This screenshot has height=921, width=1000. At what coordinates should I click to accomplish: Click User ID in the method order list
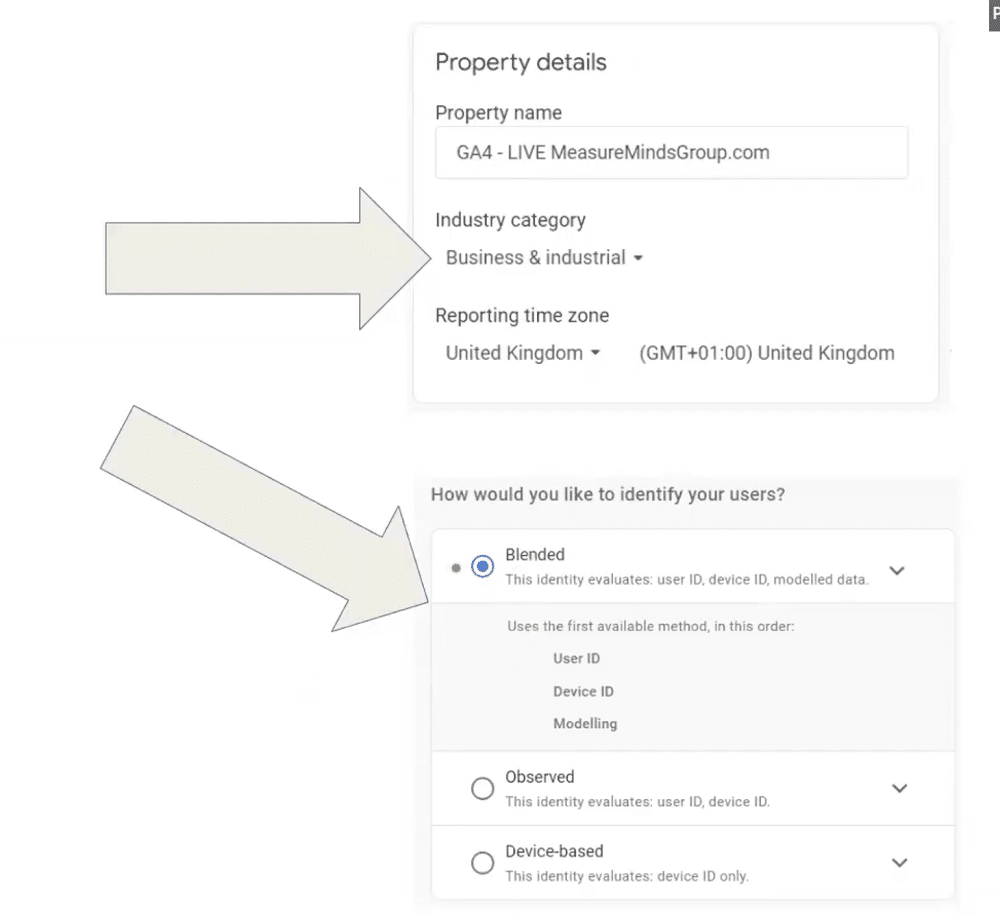(577, 659)
